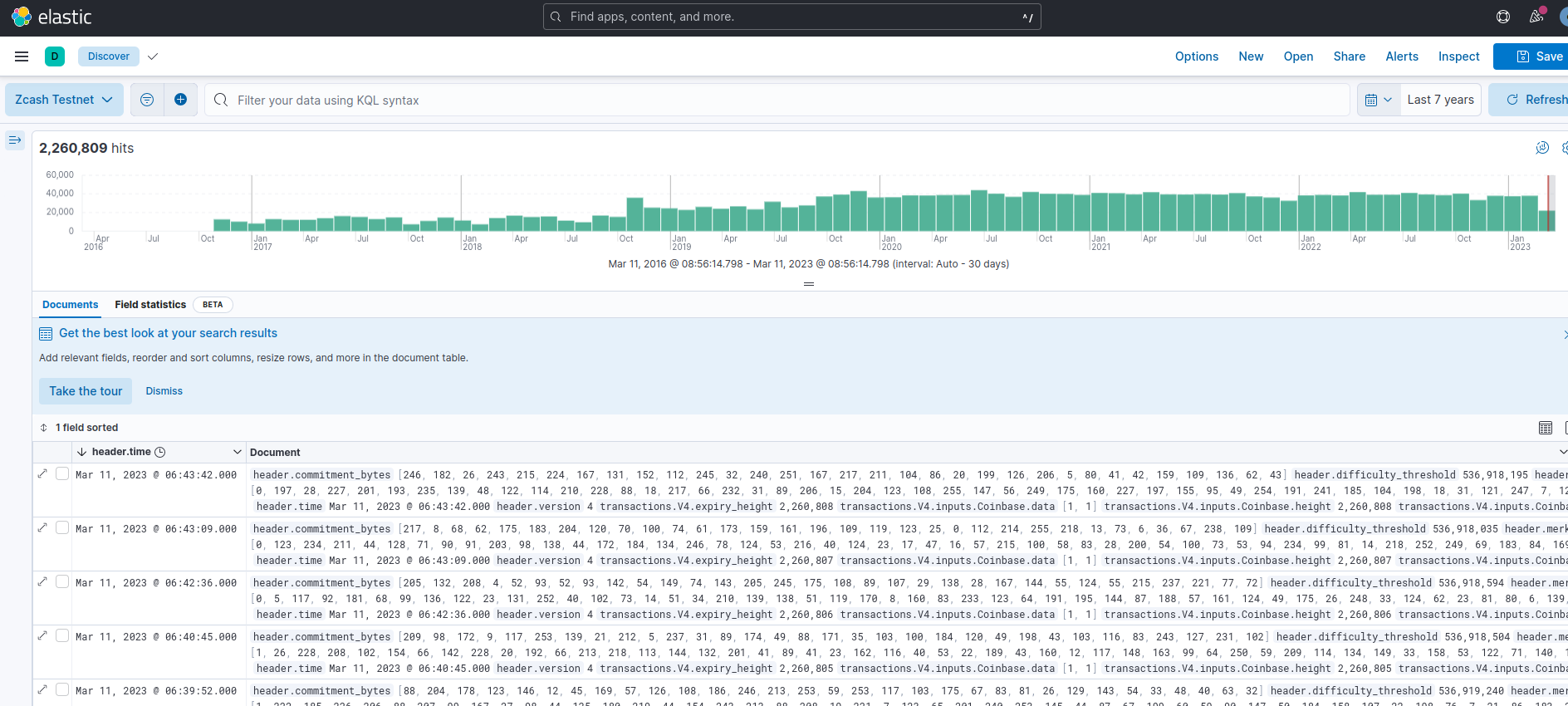The width and height of the screenshot is (1568, 706).
Task: Dismiss the document table tour callout
Action: click(x=164, y=391)
